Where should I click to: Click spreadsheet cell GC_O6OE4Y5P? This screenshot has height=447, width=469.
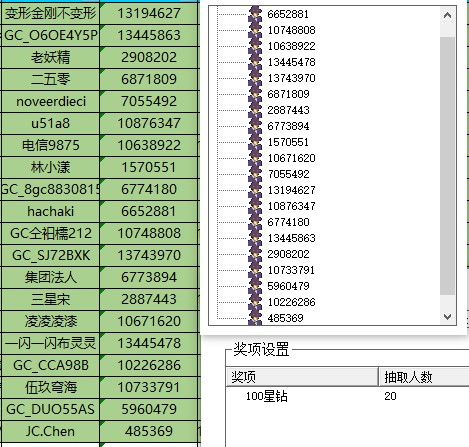[x=51, y=35]
